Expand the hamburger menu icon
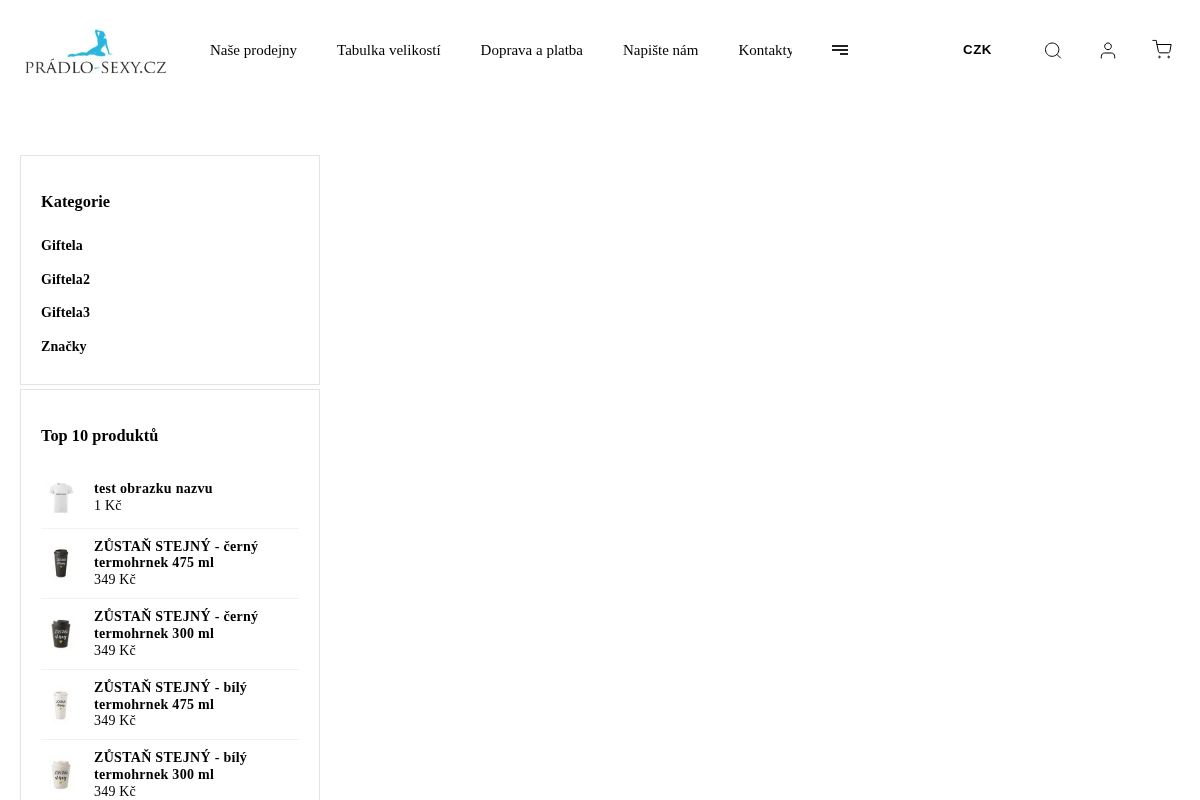This screenshot has height=800, width=1200. click(840, 50)
